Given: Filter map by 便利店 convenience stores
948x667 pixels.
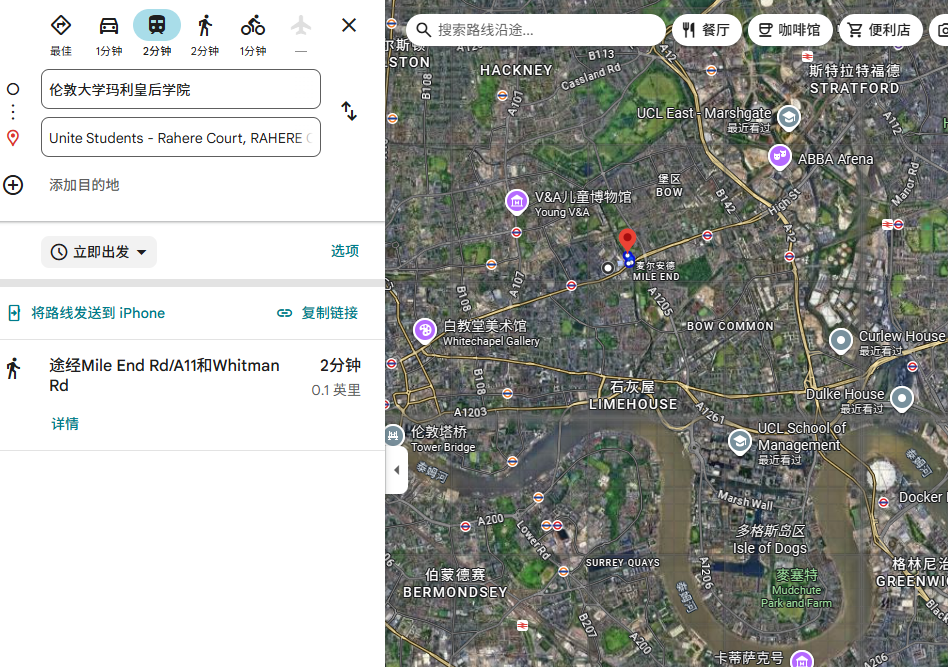Looking at the screenshot, I should [880, 30].
